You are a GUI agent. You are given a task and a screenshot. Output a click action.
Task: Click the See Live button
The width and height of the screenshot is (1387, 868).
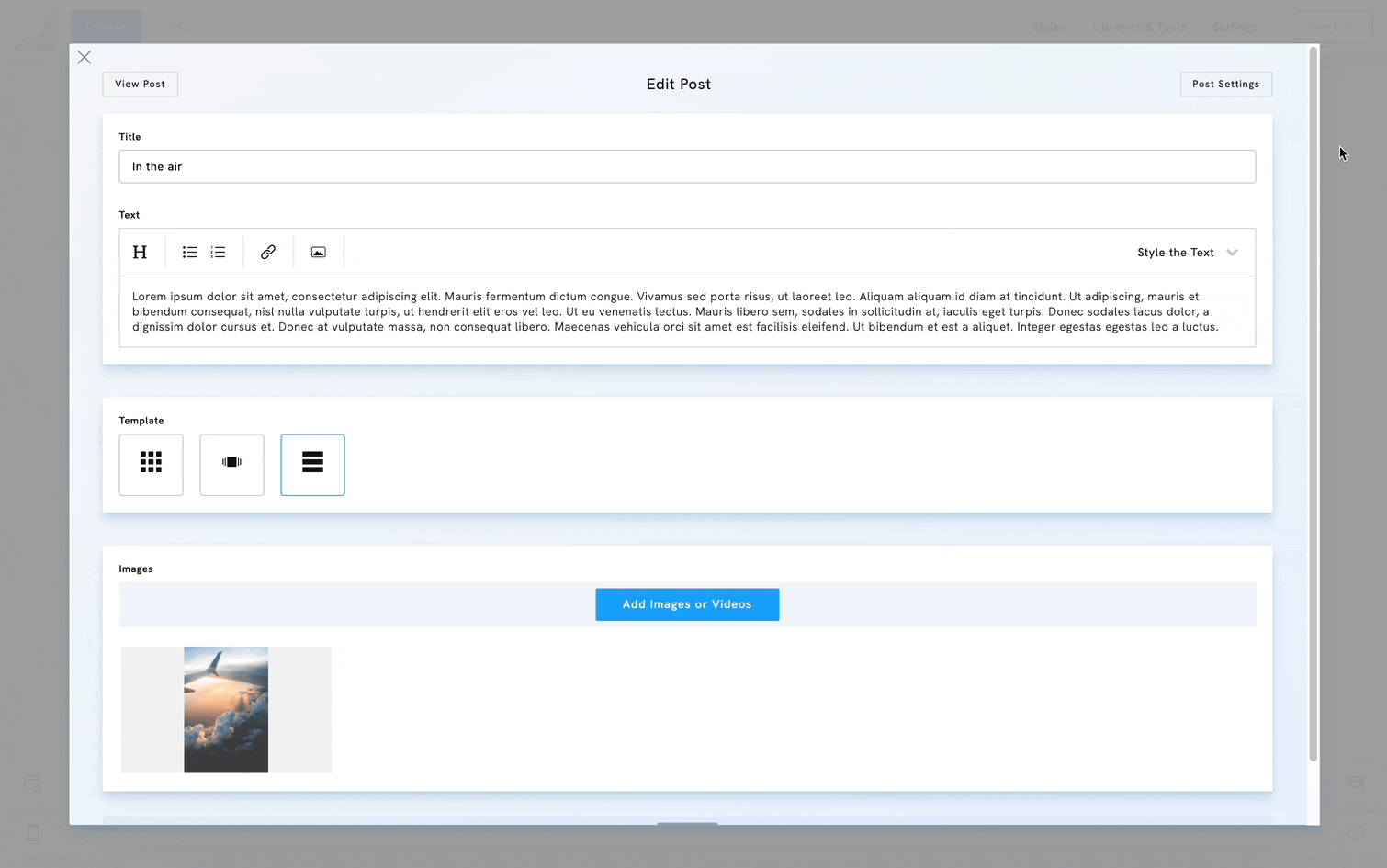(1332, 27)
